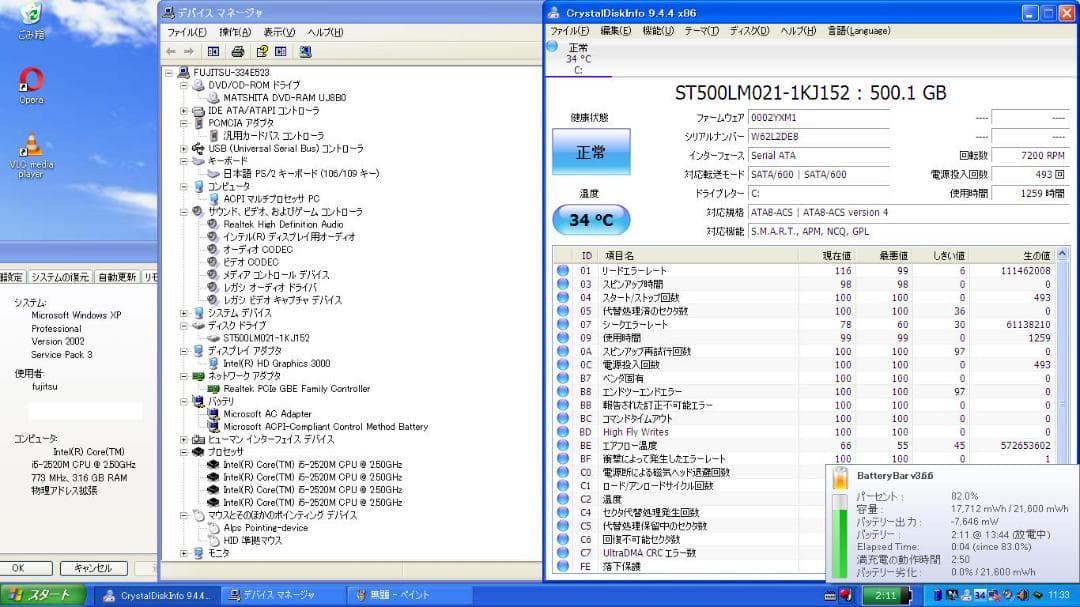The image size is (1080, 607).
Task: Click Scan for hardware changes in Device Manager
Action: (x=306, y=52)
